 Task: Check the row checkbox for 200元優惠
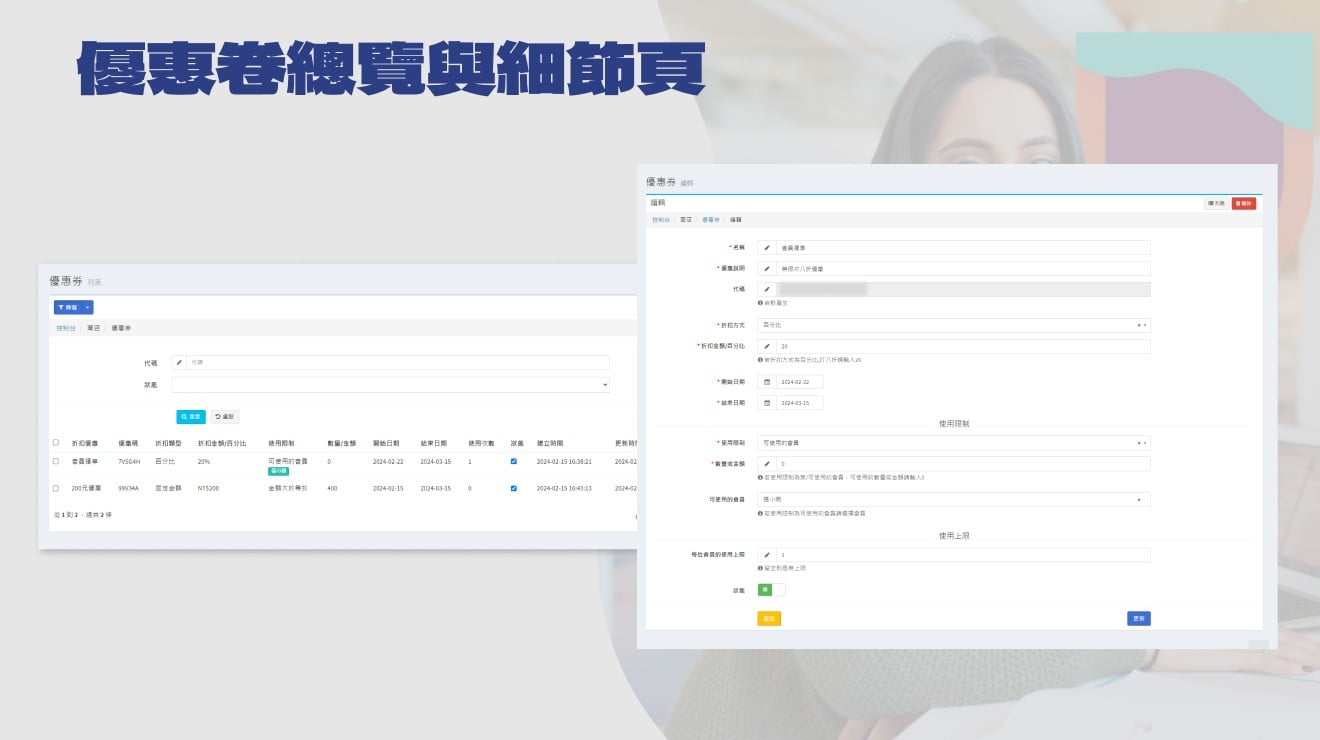[56, 488]
